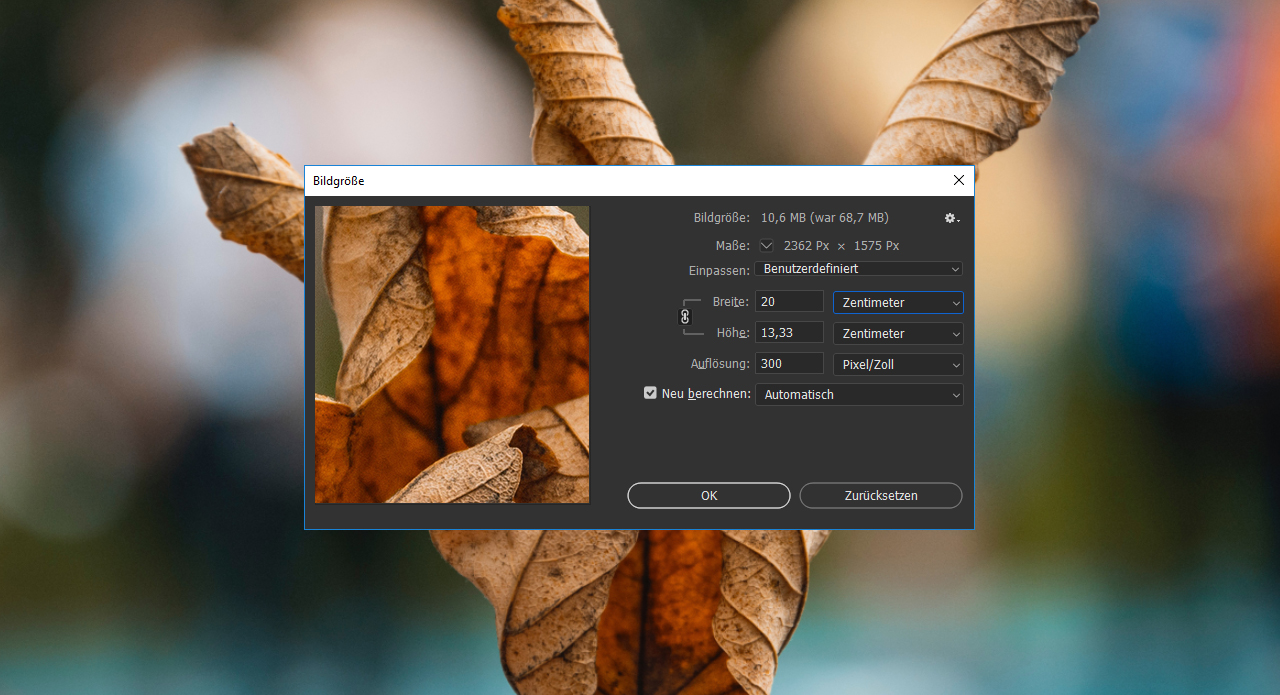This screenshot has width=1280, height=695.
Task: Toggle the chain link constrain proportions icon
Action: 685,316
